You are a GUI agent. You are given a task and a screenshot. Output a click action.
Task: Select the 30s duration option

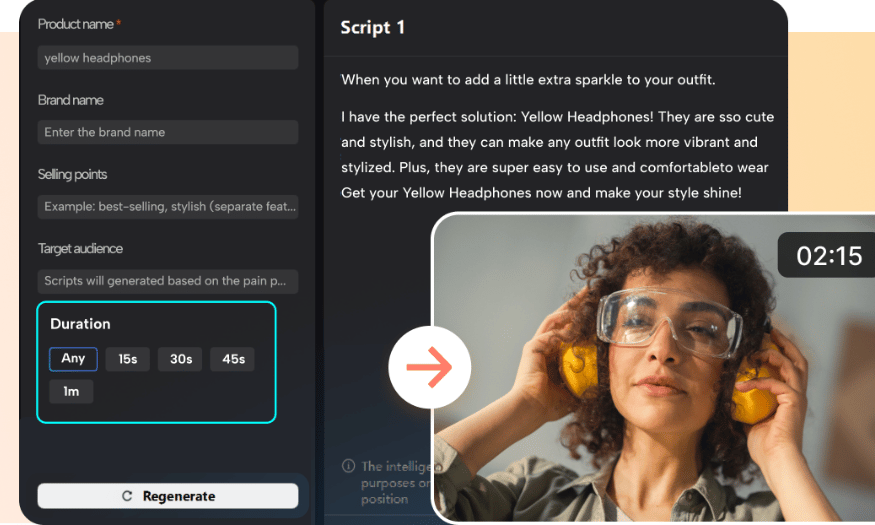180,359
